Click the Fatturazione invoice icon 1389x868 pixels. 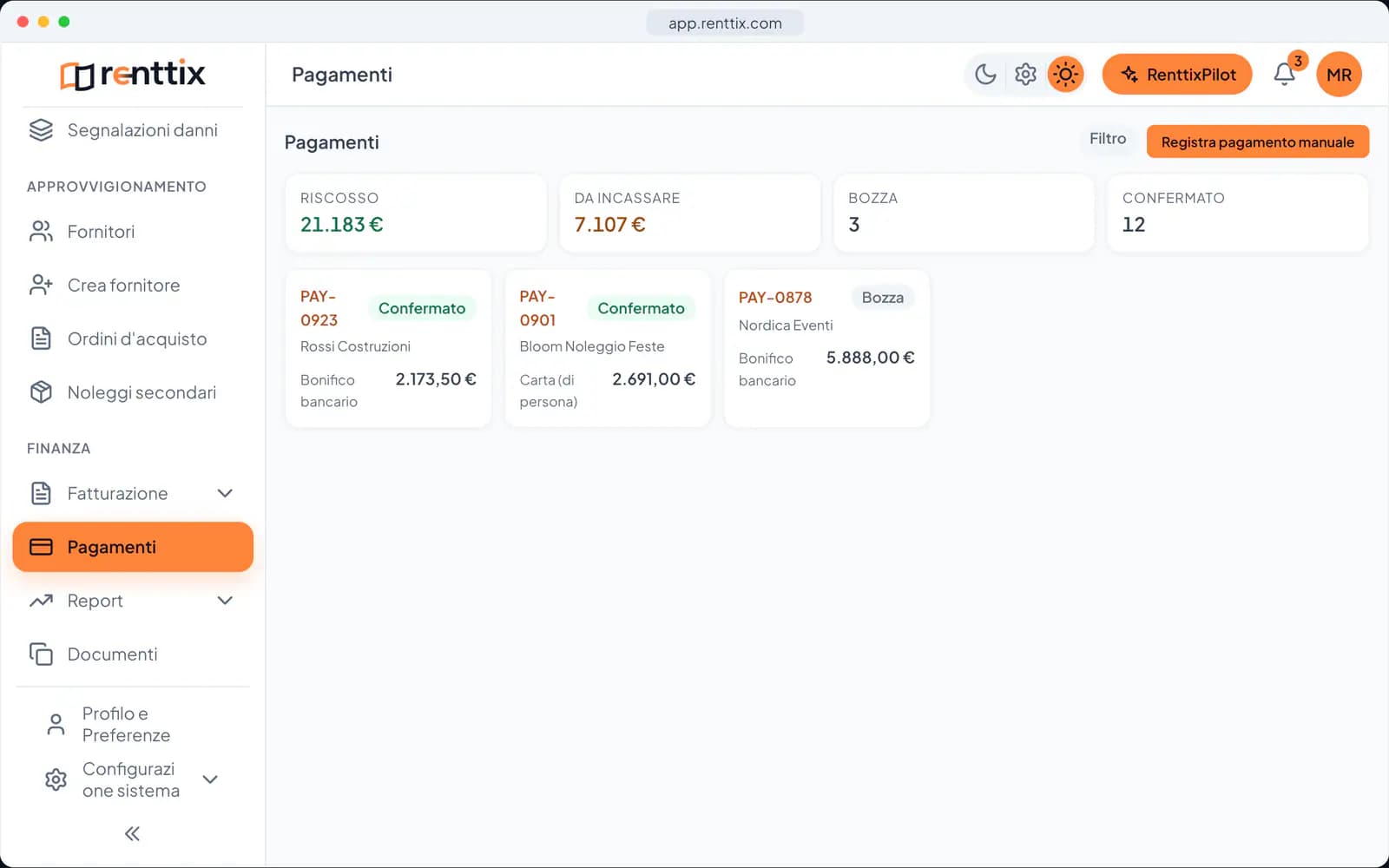click(41, 493)
